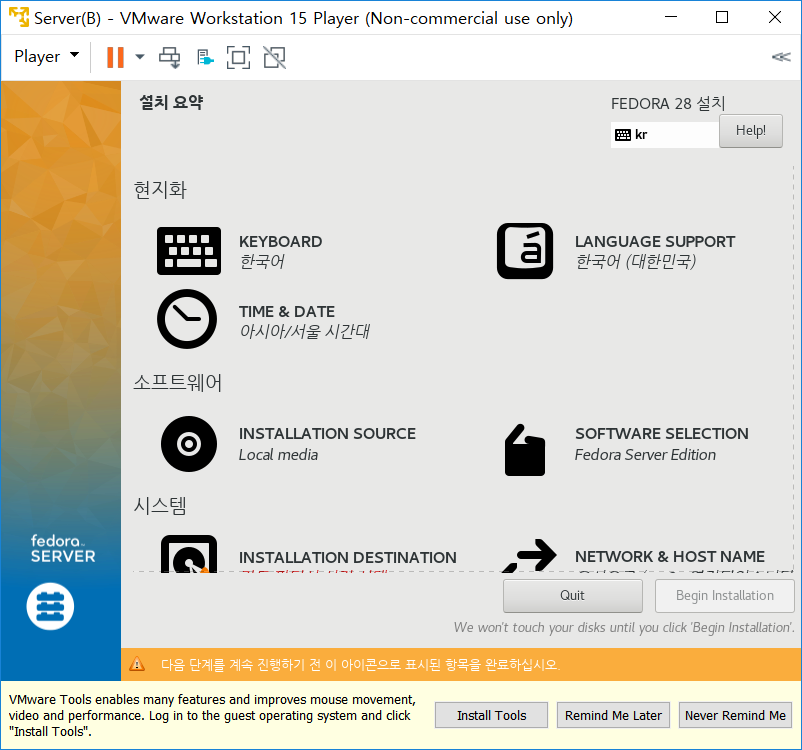Click Never Remind Me button
Image resolution: width=802 pixels, height=750 pixels.
coord(735,715)
